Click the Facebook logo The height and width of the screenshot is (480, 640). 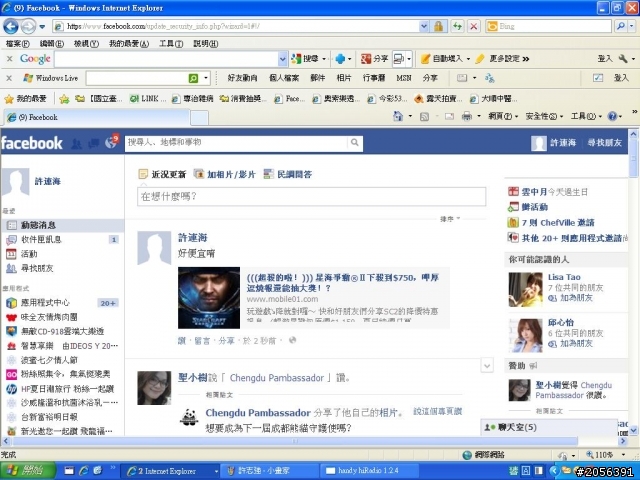pos(32,143)
